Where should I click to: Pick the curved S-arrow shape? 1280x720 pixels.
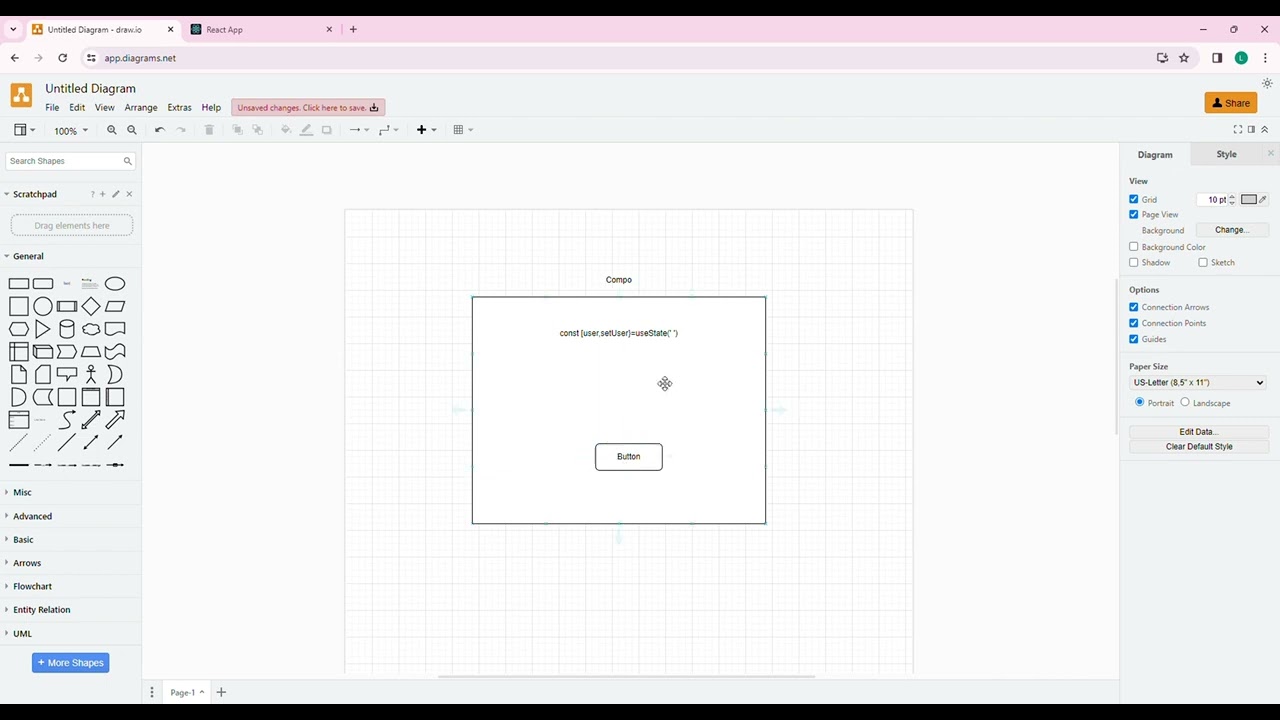click(x=67, y=420)
